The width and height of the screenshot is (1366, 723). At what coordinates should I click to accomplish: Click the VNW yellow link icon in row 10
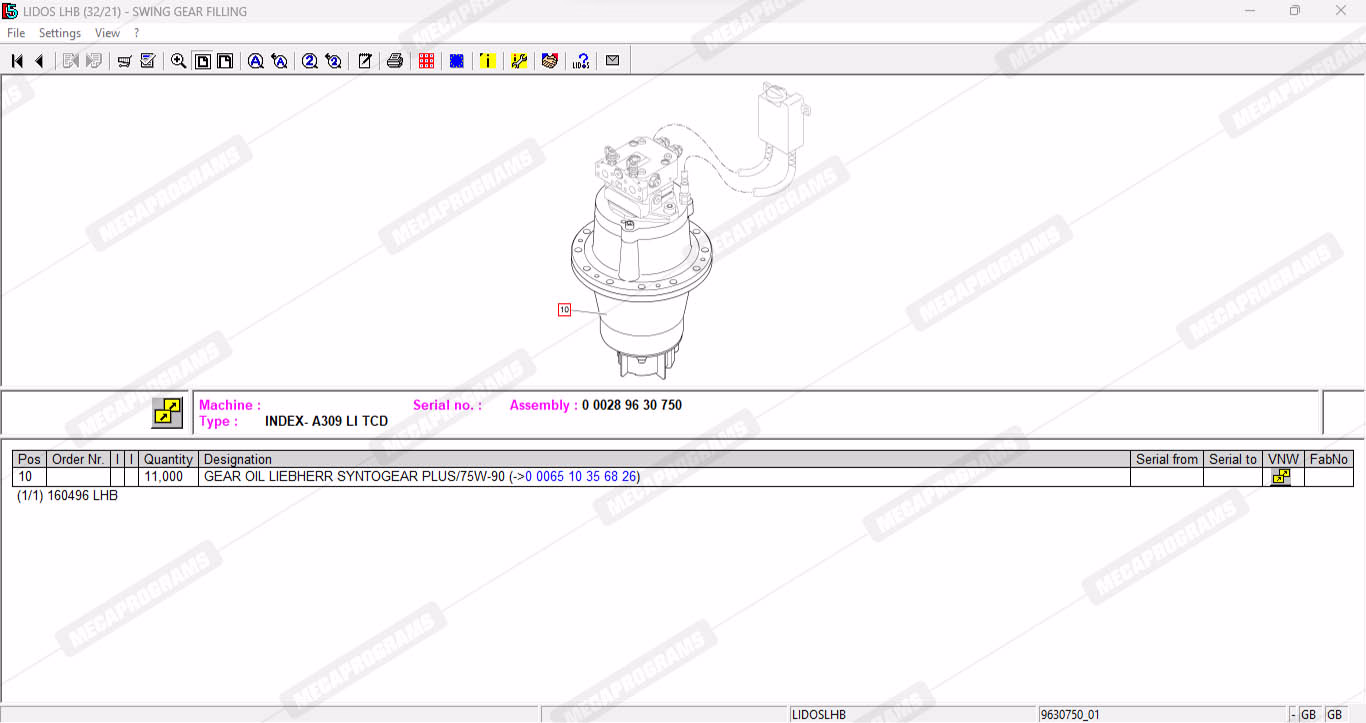[x=1281, y=477]
